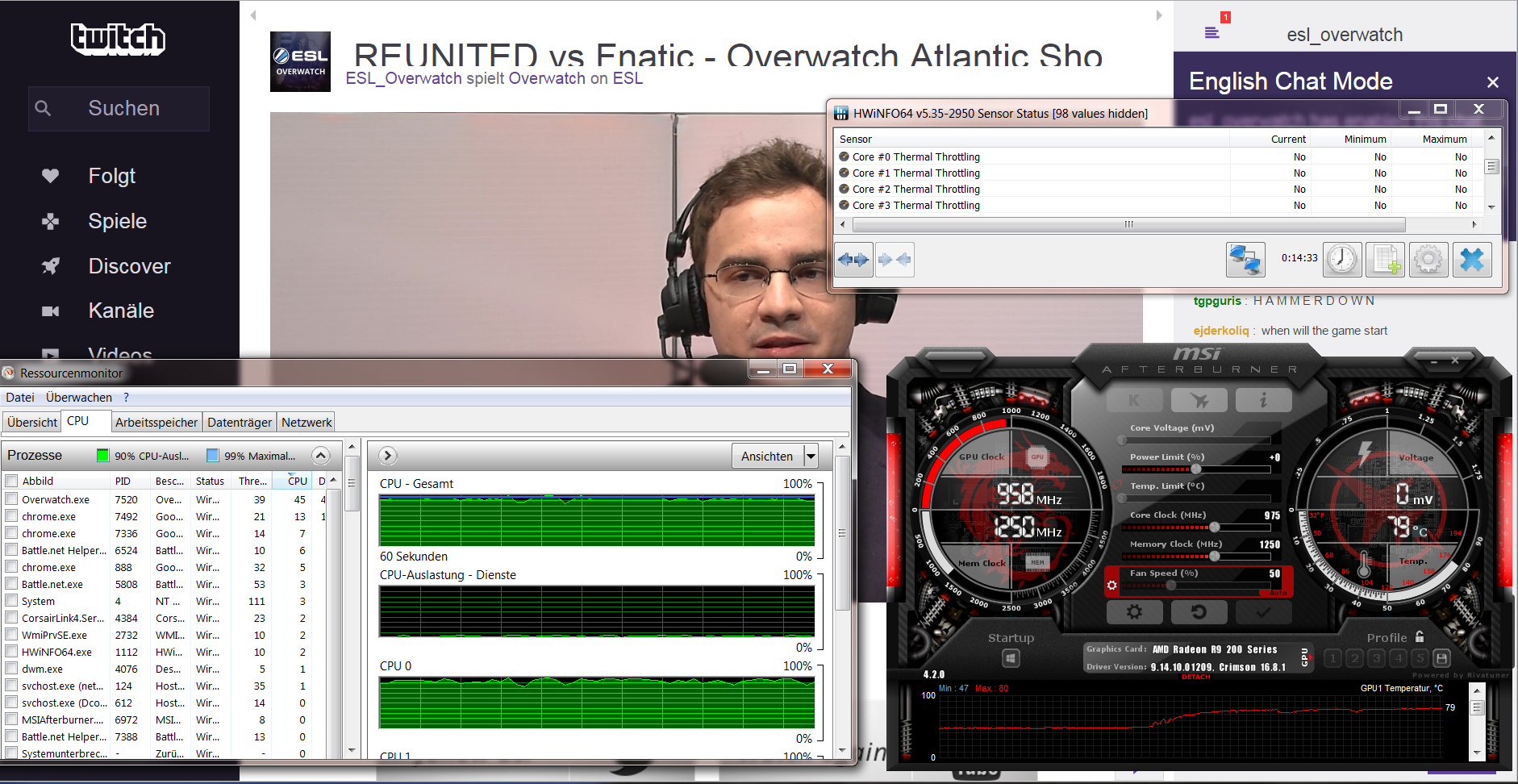Click the Core Clock slider in Afterburner
1518x784 pixels.
[x=1196, y=527]
